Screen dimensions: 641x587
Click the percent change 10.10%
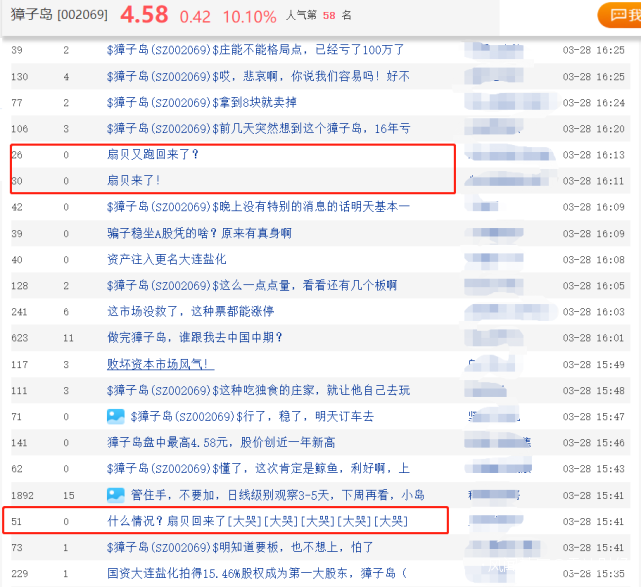tap(250, 17)
